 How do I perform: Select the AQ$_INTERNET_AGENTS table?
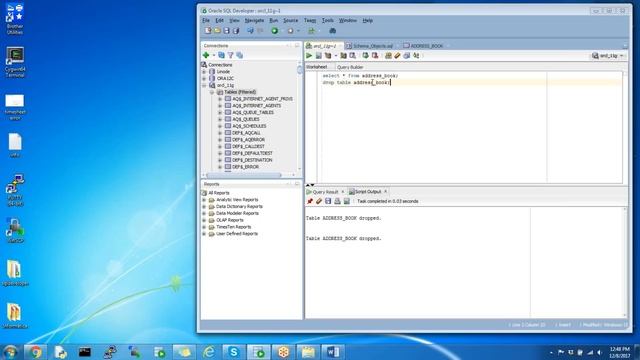(x=257, y=106)
